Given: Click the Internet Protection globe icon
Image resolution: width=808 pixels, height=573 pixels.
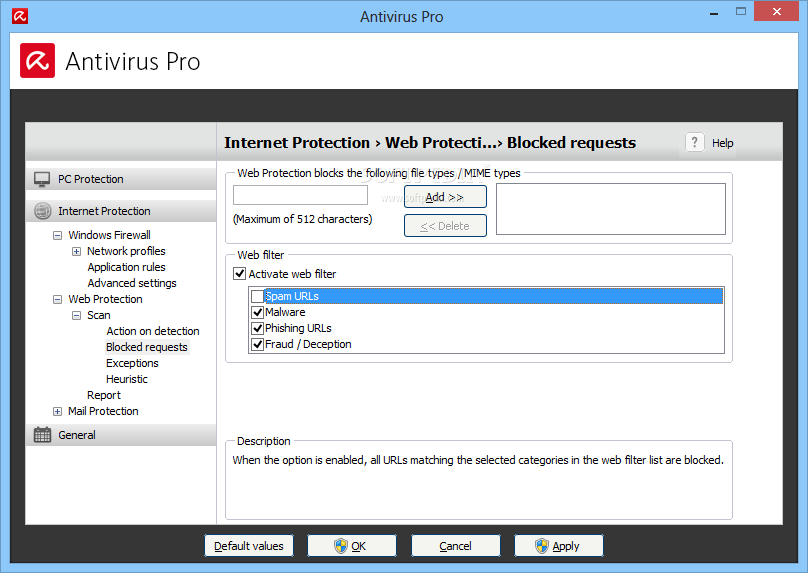Looking at the screenshot, I should 42,211.
